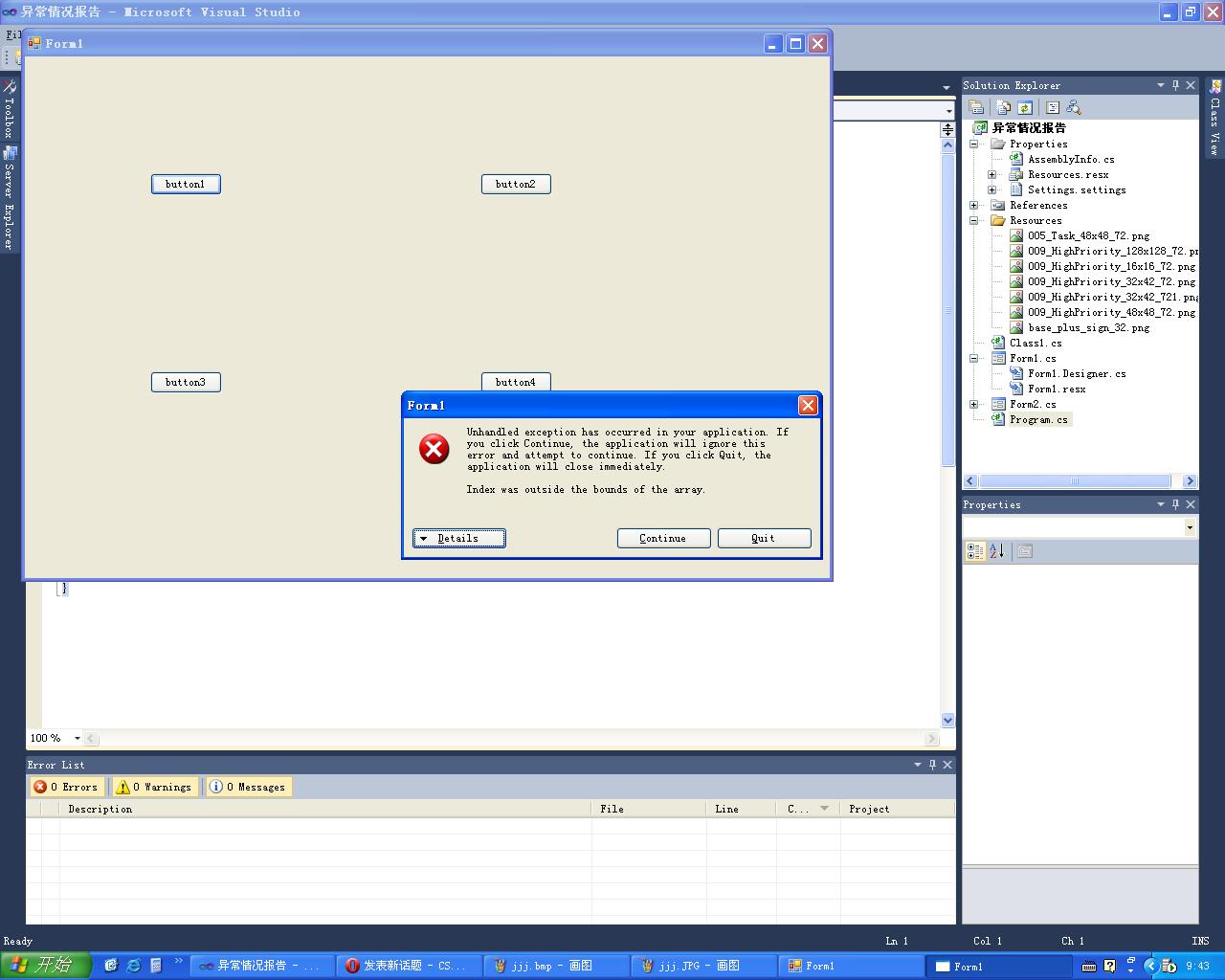Toggle the 0 Warnings filter
Image resolution: width=1225 pixels, height=980 pixels.
154,787
